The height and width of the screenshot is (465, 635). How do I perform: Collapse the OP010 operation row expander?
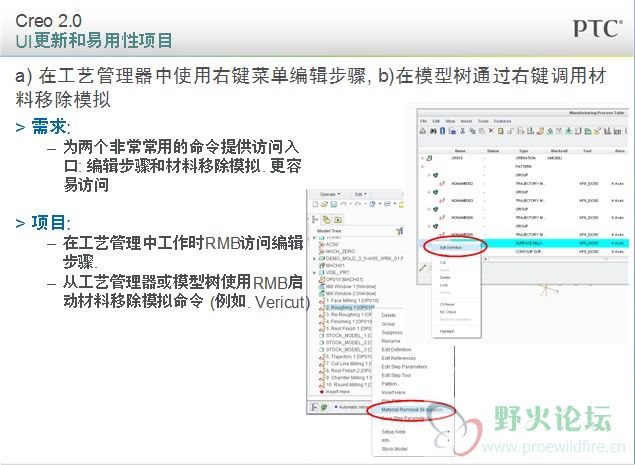422,158
